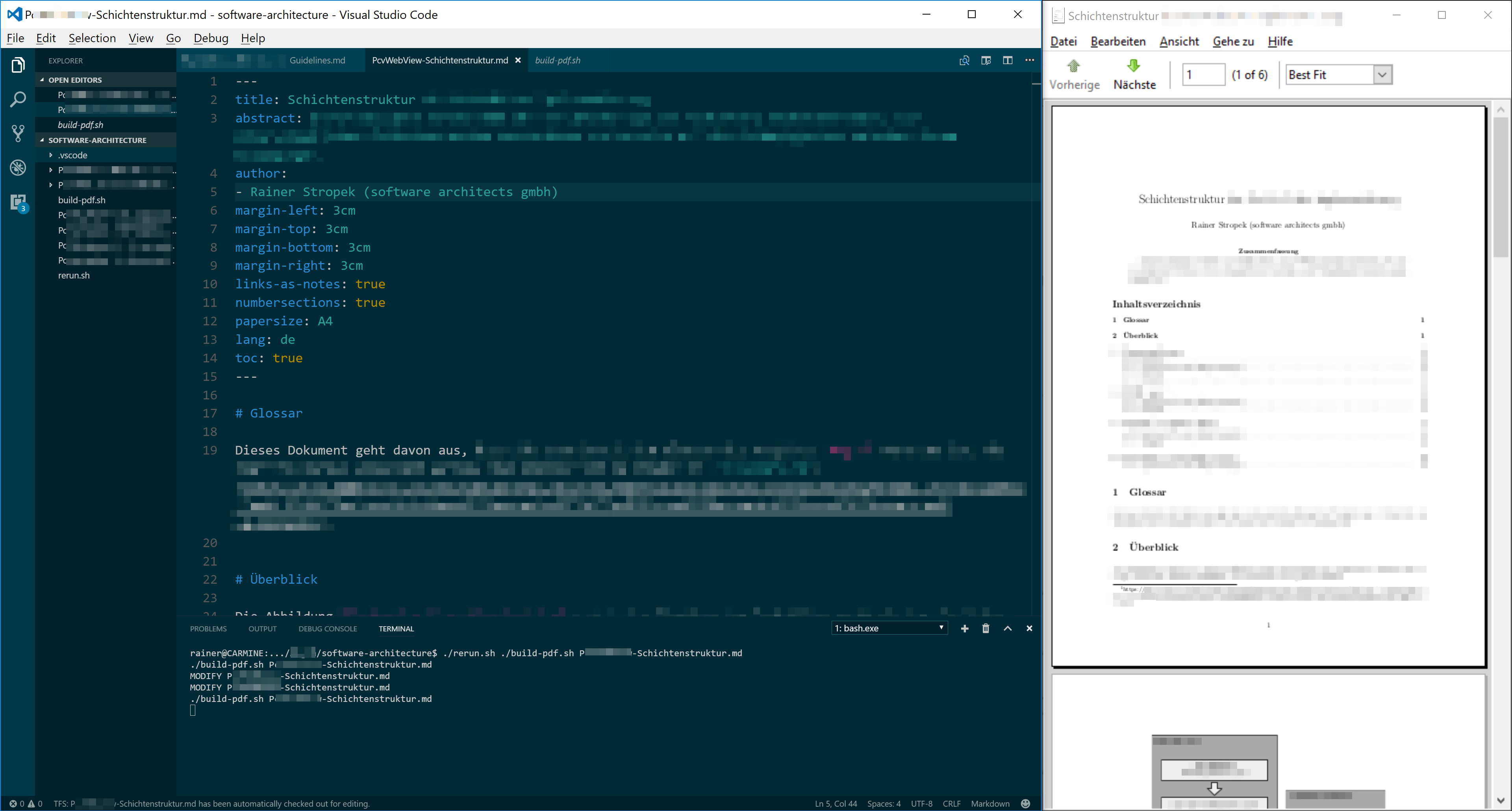Click the '# Glossar' heading line in editor

(269, 413)
